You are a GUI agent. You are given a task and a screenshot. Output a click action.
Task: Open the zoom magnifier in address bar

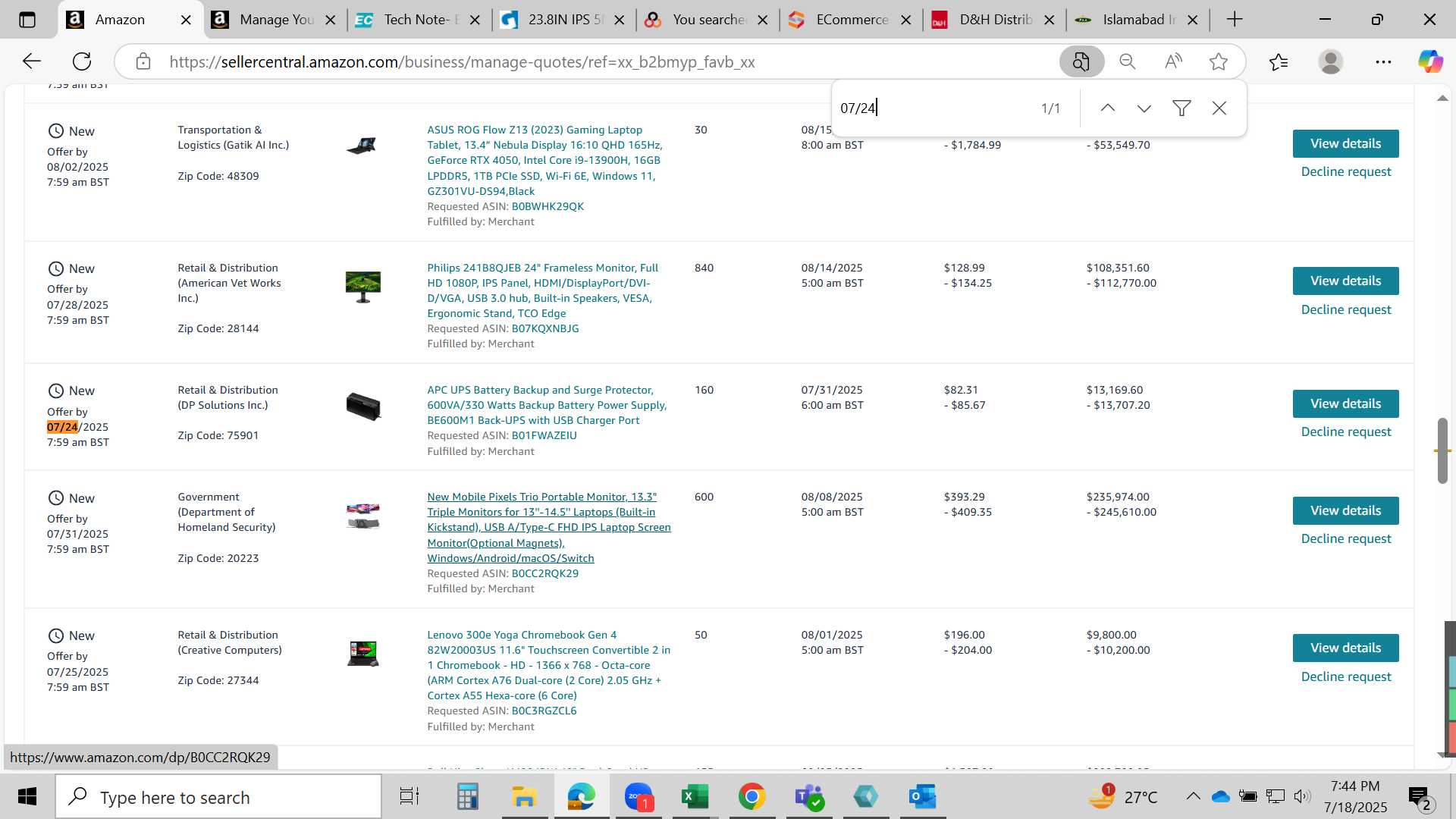click(1128, 61)
